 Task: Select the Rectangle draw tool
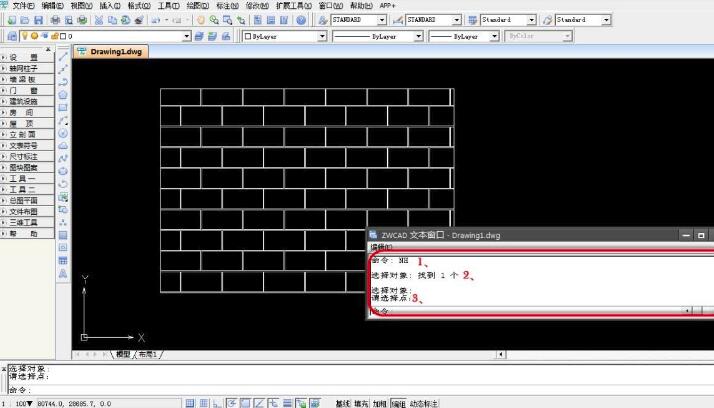(63, 107)
